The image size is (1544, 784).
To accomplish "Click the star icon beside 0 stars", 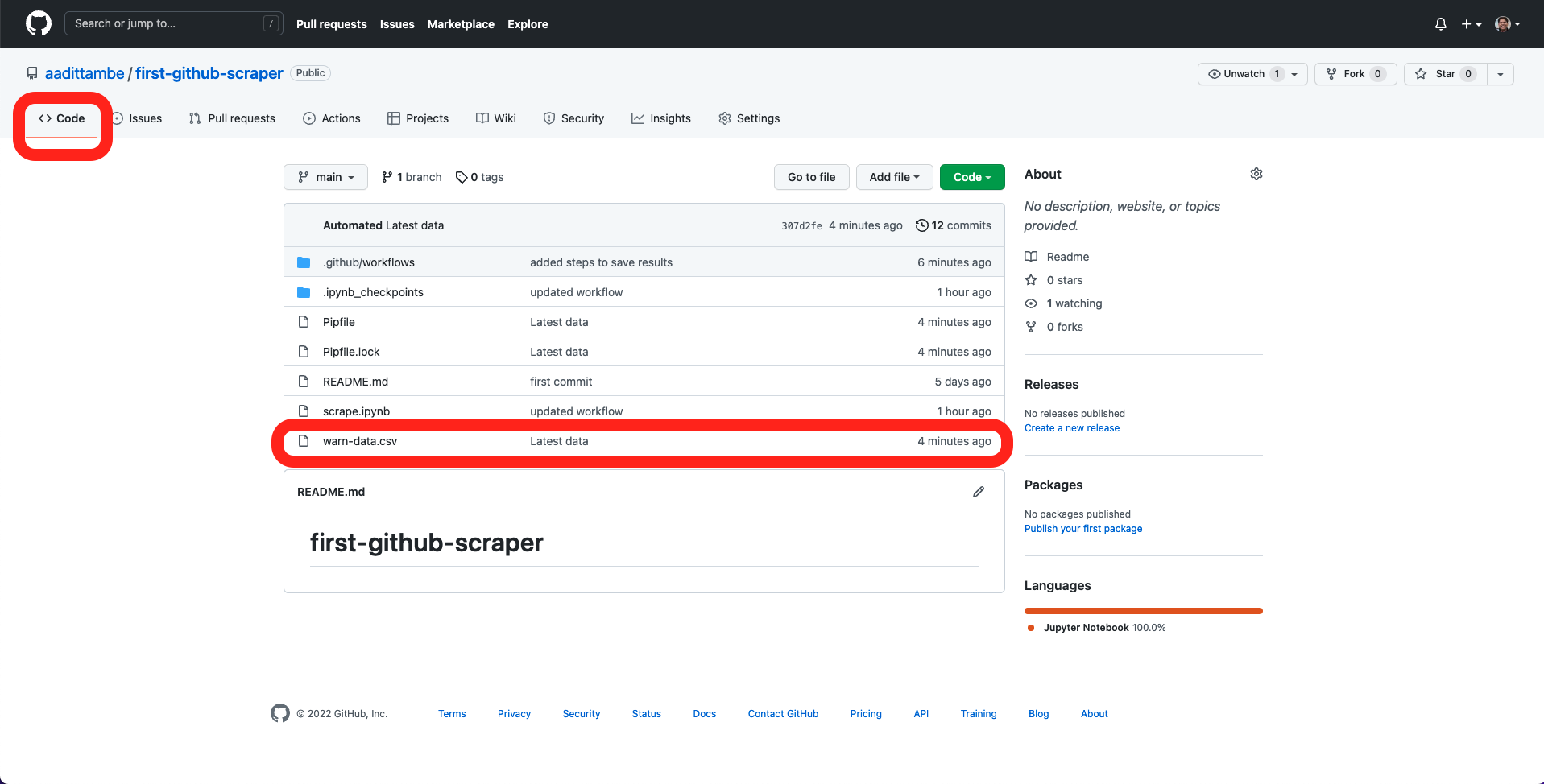I will click(x=1031, y=280).
